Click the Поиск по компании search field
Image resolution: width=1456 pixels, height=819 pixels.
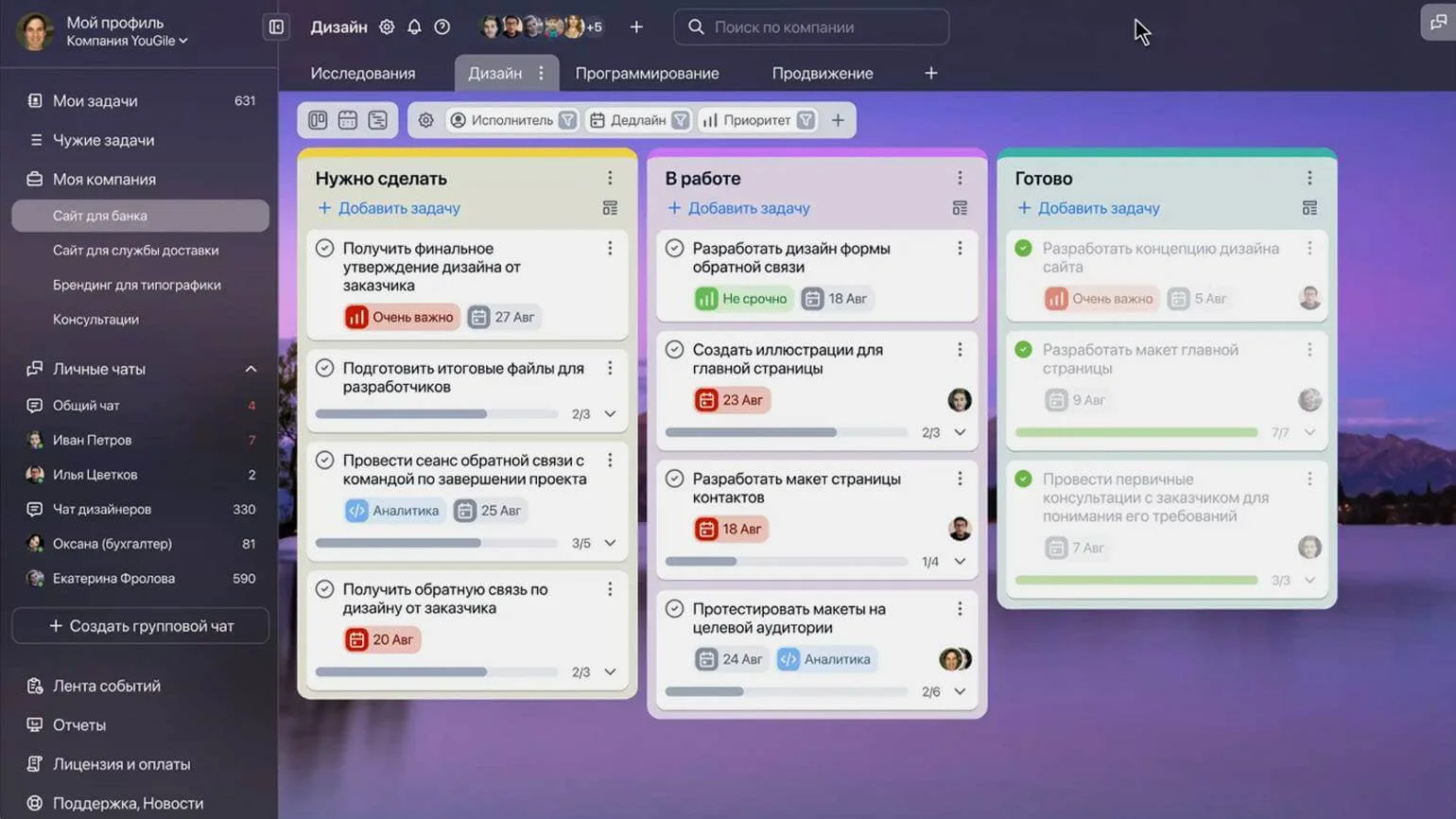tap(811, 27)
